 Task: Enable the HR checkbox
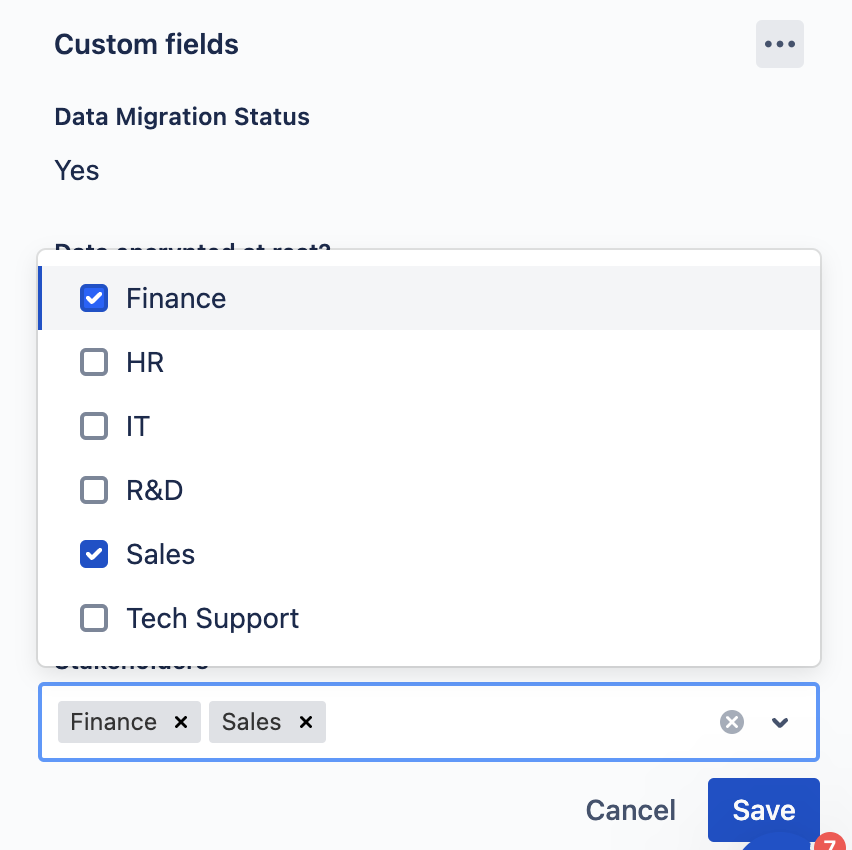(94, 362)
